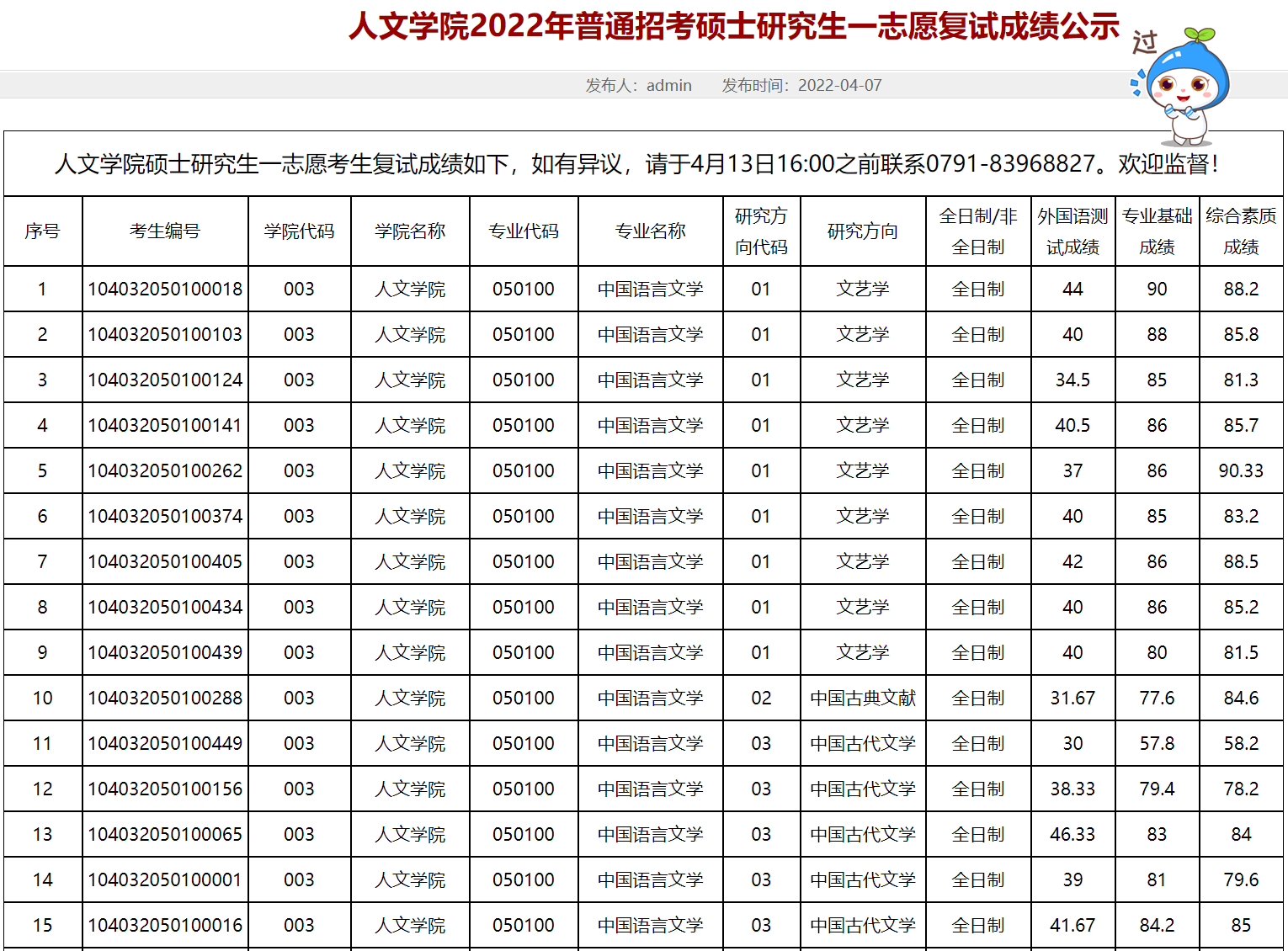The height and width of the screenshot is (951, 1288).
Task: Select candidate number 104032050100449
Action: click(165, 744)
